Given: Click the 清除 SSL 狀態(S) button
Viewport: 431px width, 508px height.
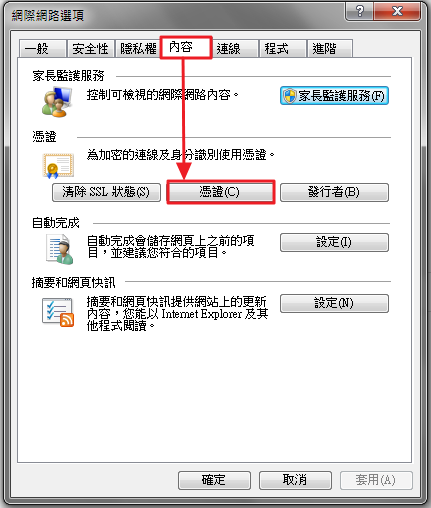Looking at the screenshot, I should 106,192.
